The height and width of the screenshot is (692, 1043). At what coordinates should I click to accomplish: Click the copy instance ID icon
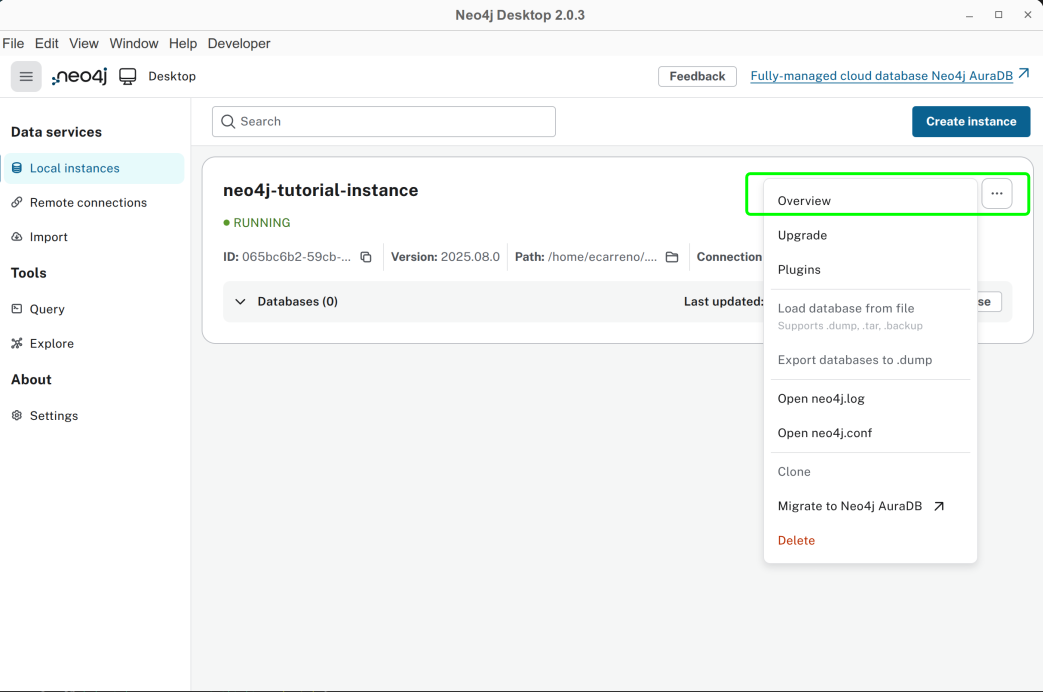(366, 257)
